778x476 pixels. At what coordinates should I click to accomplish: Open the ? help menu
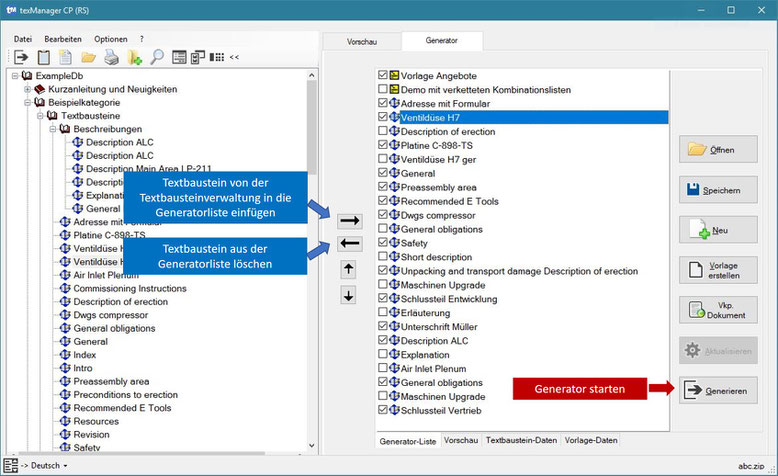pyautogui.click(x=141, y=39)
